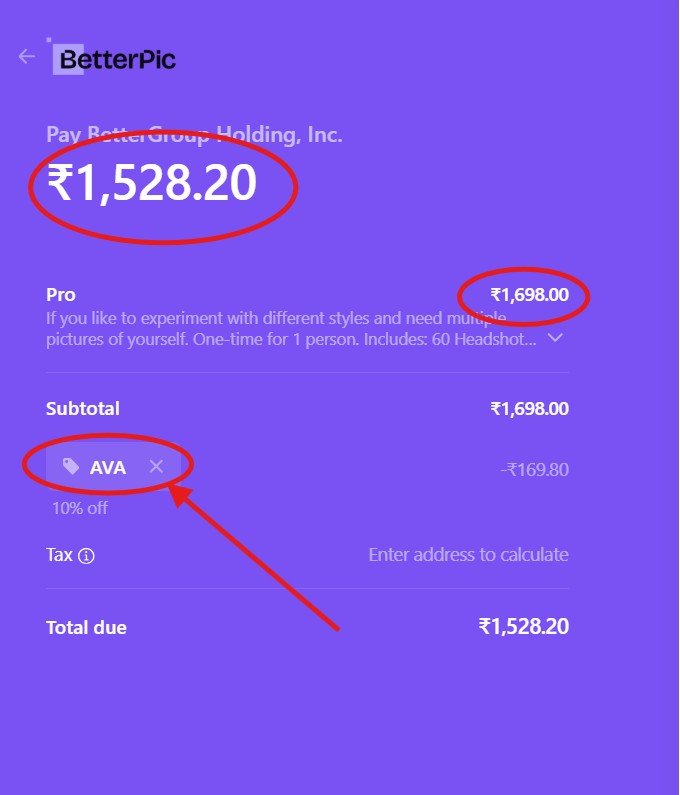The height and width of the screenshot is (795, 680).
Task: Click the tag icon on AVA coupon
Action: [70, 466]
